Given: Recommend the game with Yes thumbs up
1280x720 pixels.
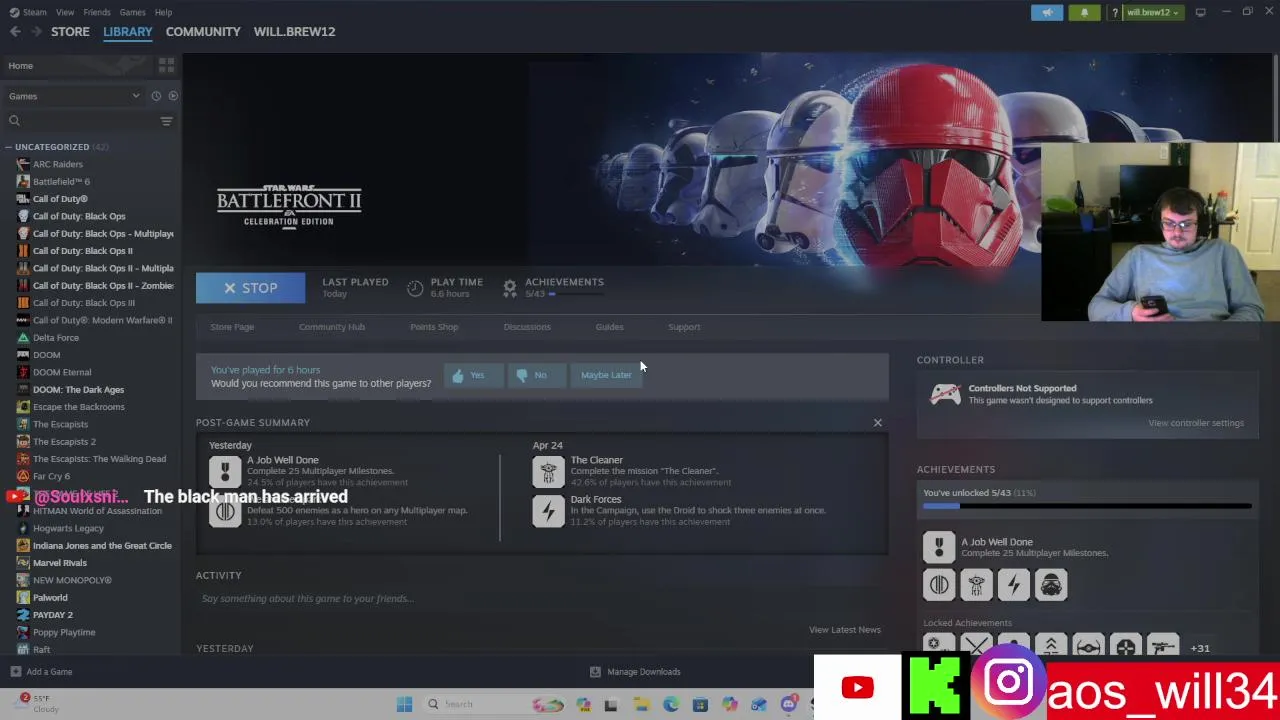Looking at the screenshot, I should click(473, 375).
